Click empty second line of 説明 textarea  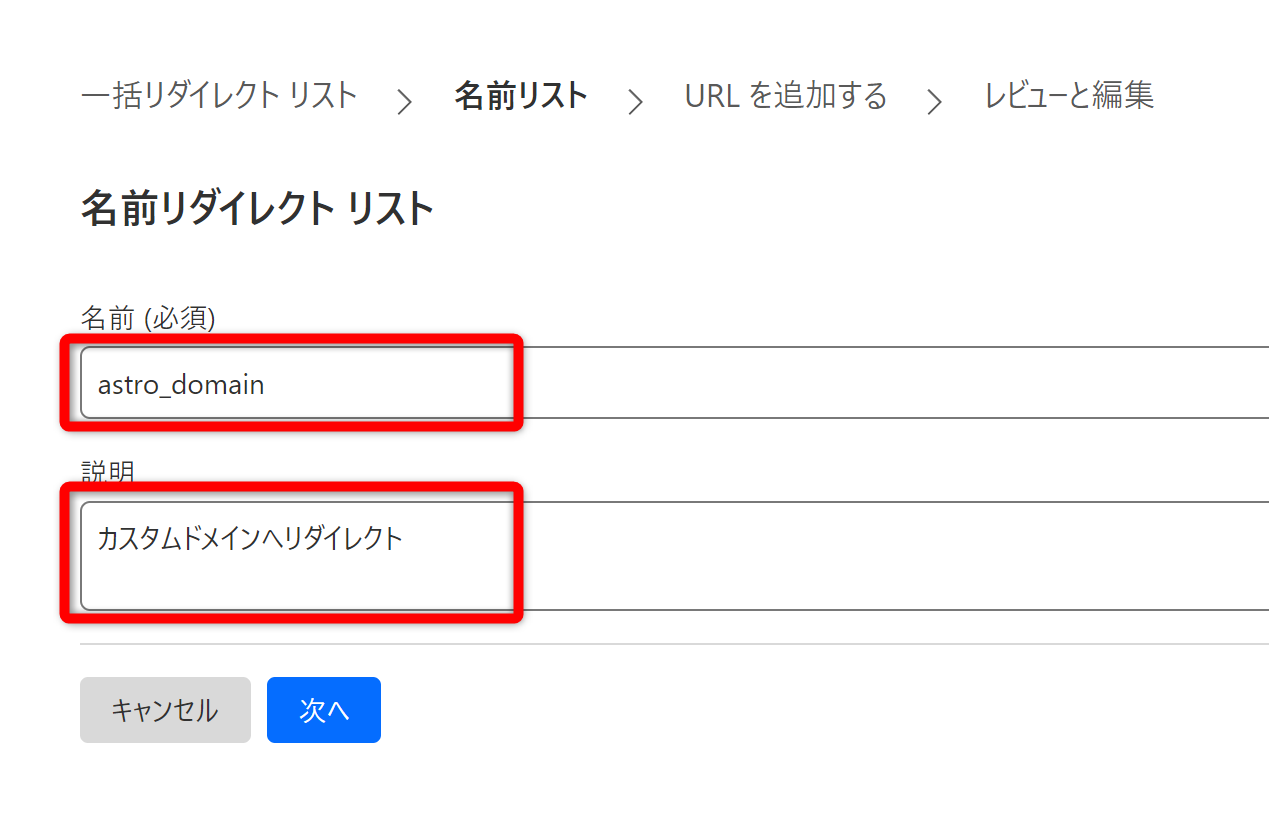point(300,582)
